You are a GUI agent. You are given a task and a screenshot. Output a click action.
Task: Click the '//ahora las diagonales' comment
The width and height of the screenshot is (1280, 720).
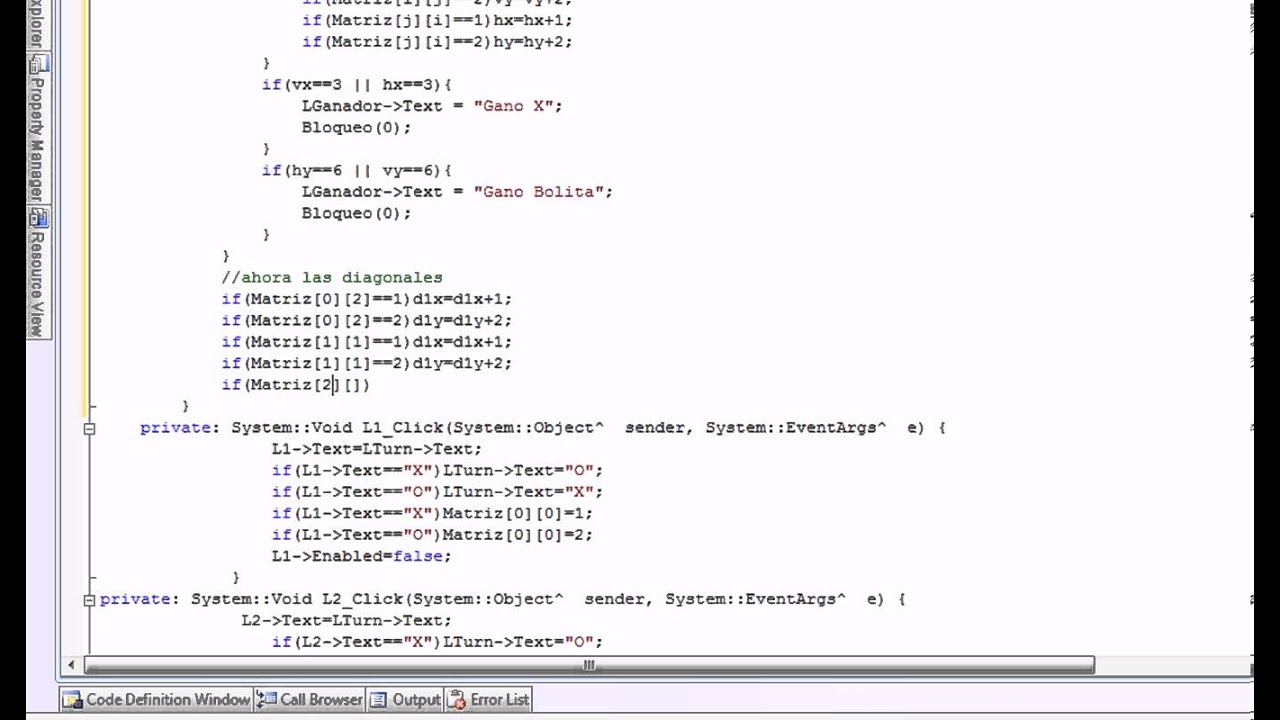[x=332, y=277]
